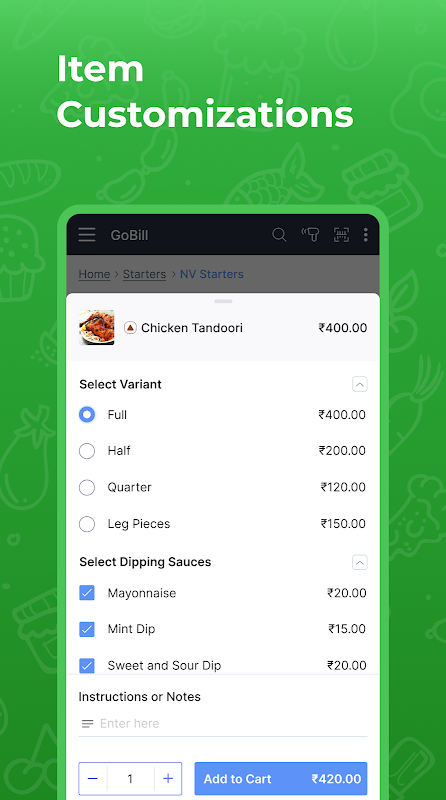Screen dimensions: 446x800
Task: Toggle the Sweet and Sour Dip checkbox
Action: coord(87,665)
